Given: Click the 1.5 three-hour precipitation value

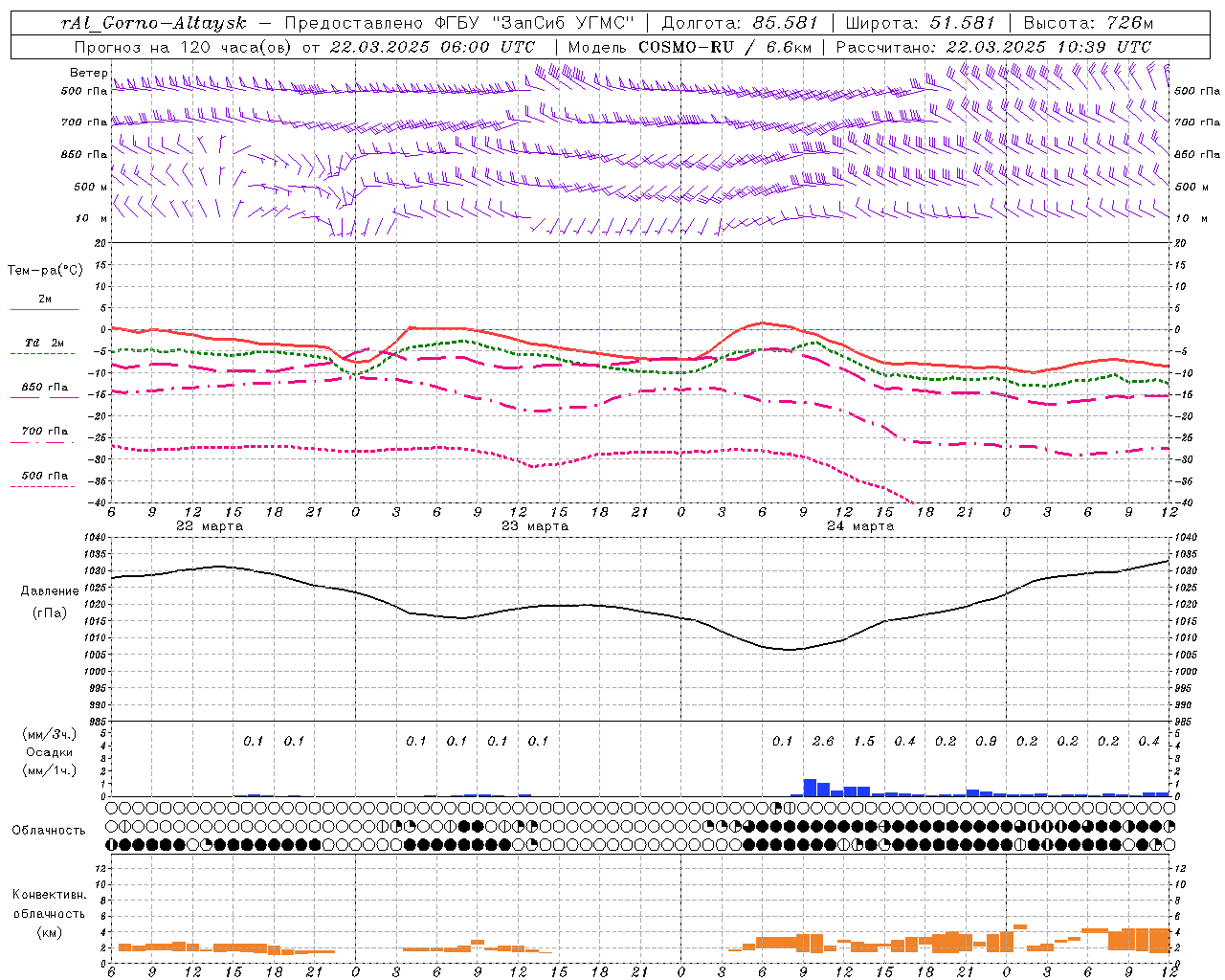Looking at the screenshot, I should 864,741.
